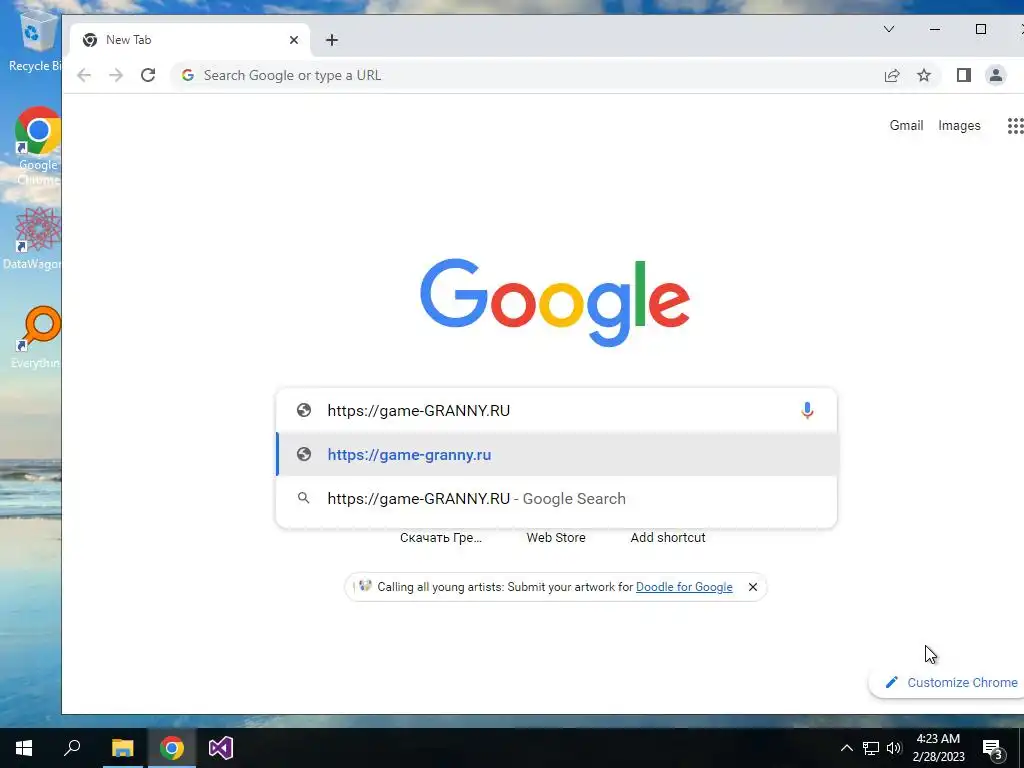The width and height of the screenshot is (1024, 768).
Task: Click the taskbar search magnifier
Action: 72,748
